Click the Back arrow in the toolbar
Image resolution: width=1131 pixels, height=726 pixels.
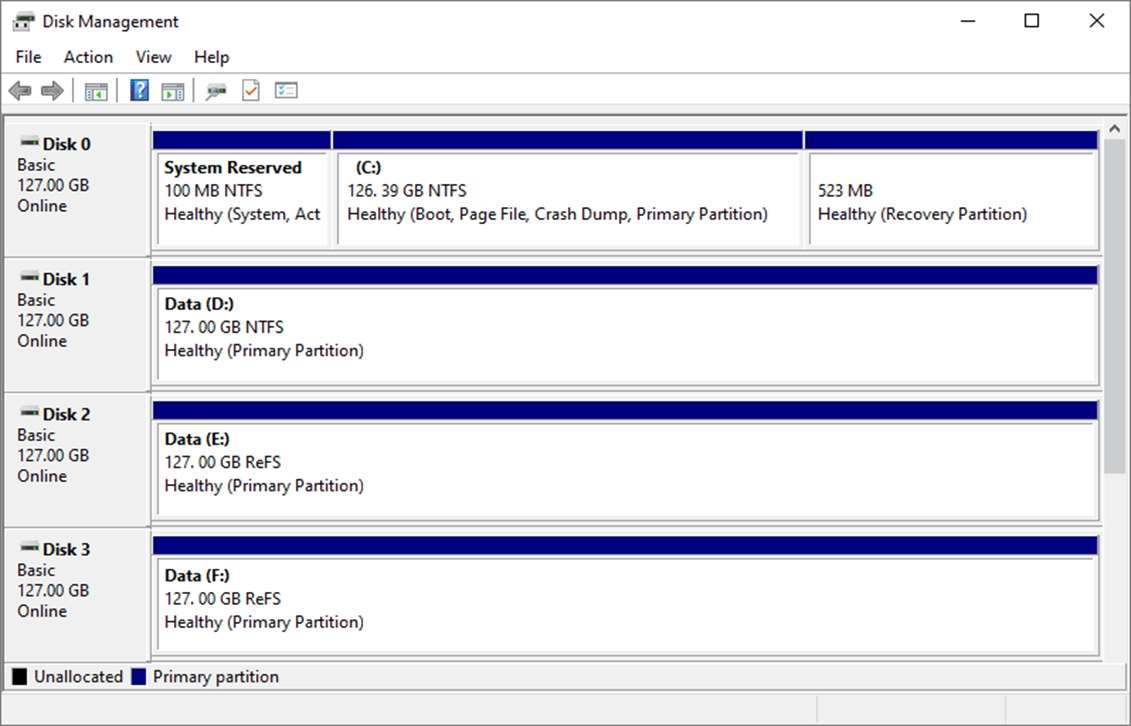[20, 91]
